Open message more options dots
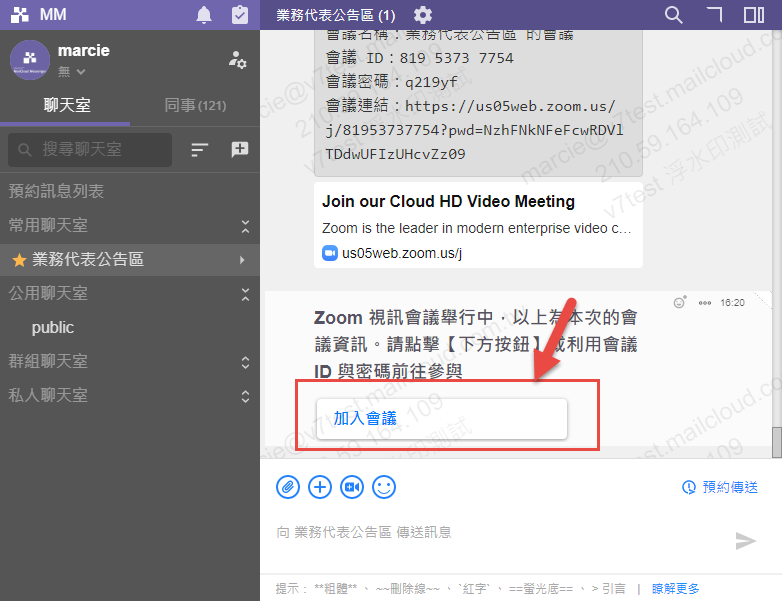This screenshot has width=782, height=601. [705, 303]
